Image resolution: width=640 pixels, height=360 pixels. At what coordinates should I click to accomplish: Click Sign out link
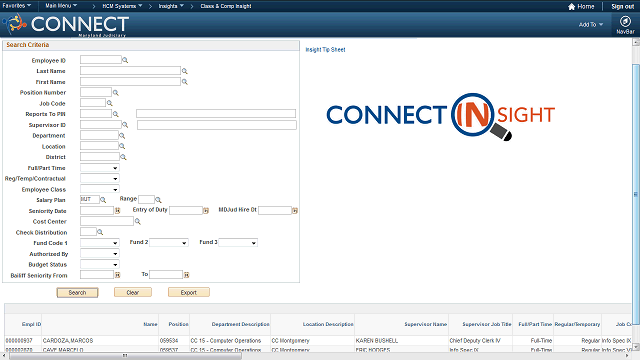pos(622,7)
